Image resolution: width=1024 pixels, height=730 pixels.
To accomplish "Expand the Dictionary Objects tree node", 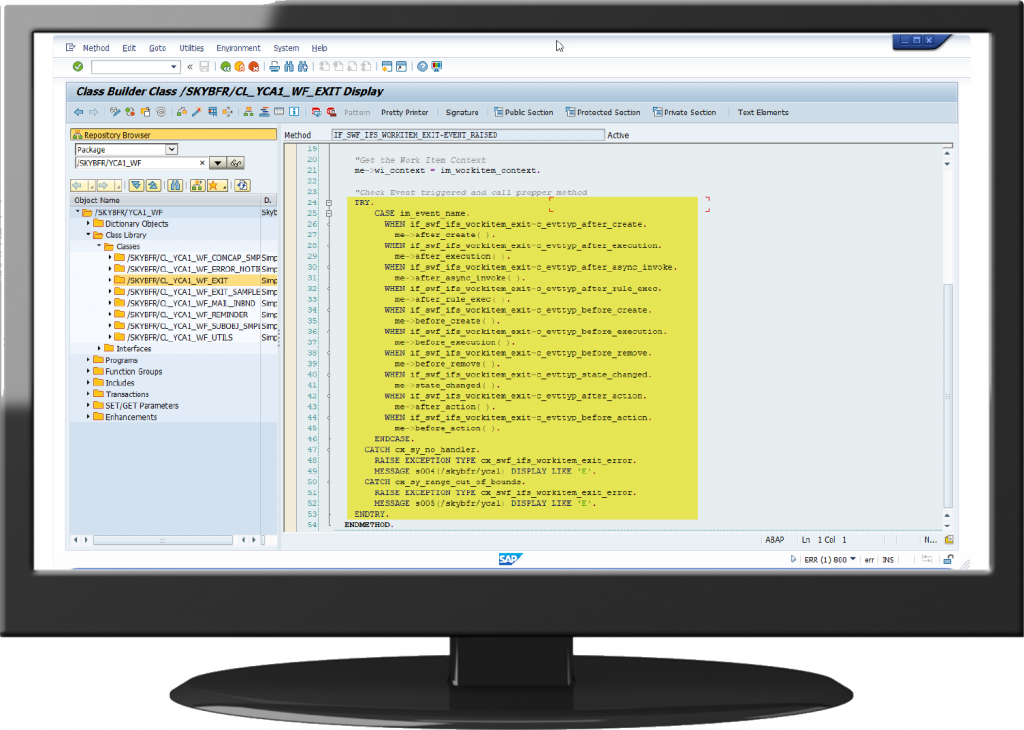I will (x=88, y=223).
